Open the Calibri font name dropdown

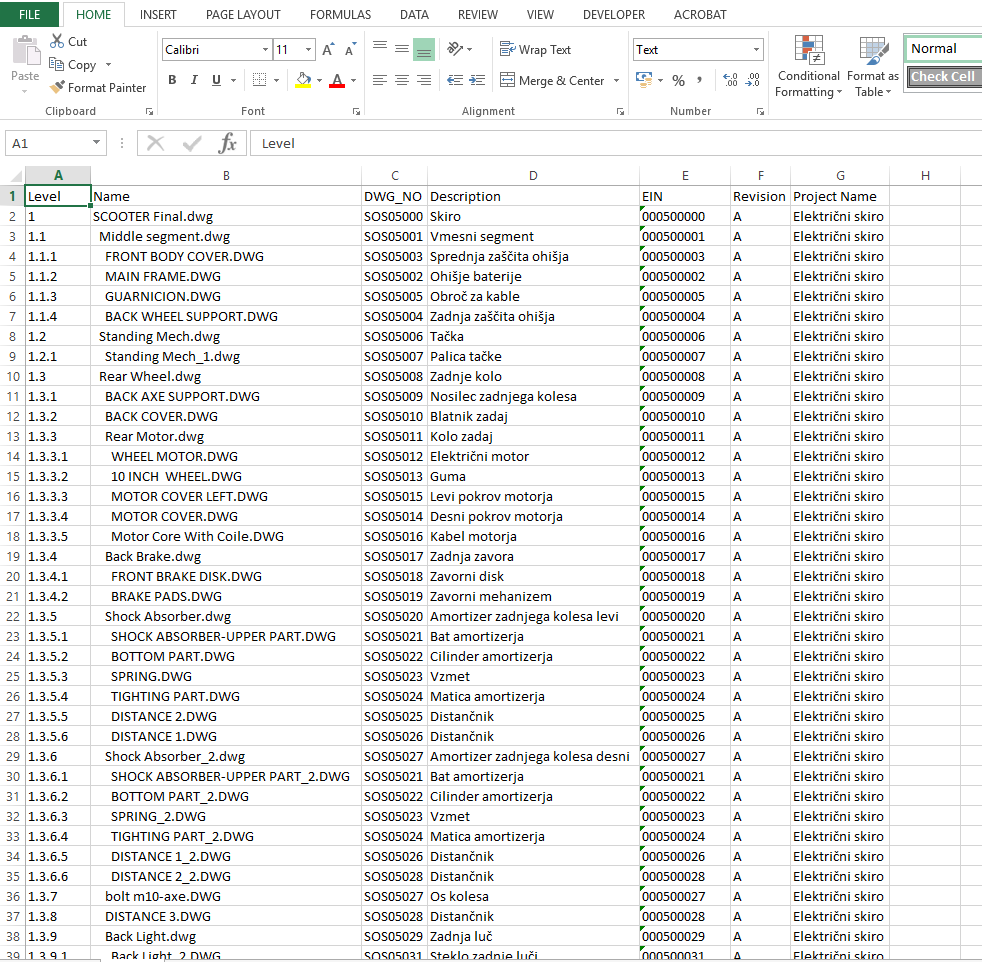pos(266,49)
